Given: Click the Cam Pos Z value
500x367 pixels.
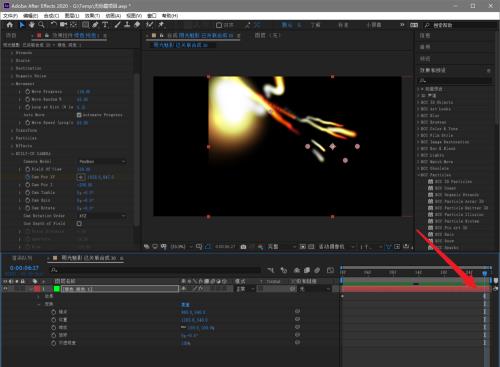Looking at the screenshot, I should pos(85,185).
